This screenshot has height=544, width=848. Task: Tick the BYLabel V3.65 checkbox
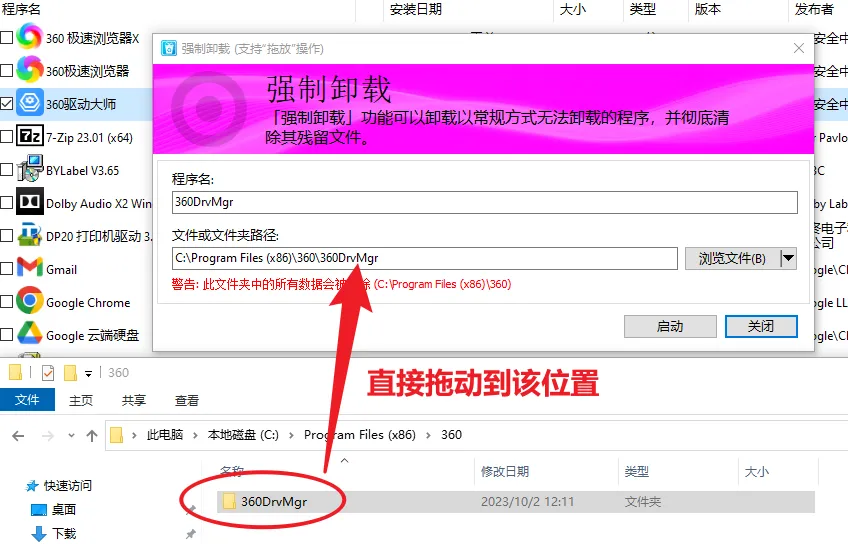[6, 169]
